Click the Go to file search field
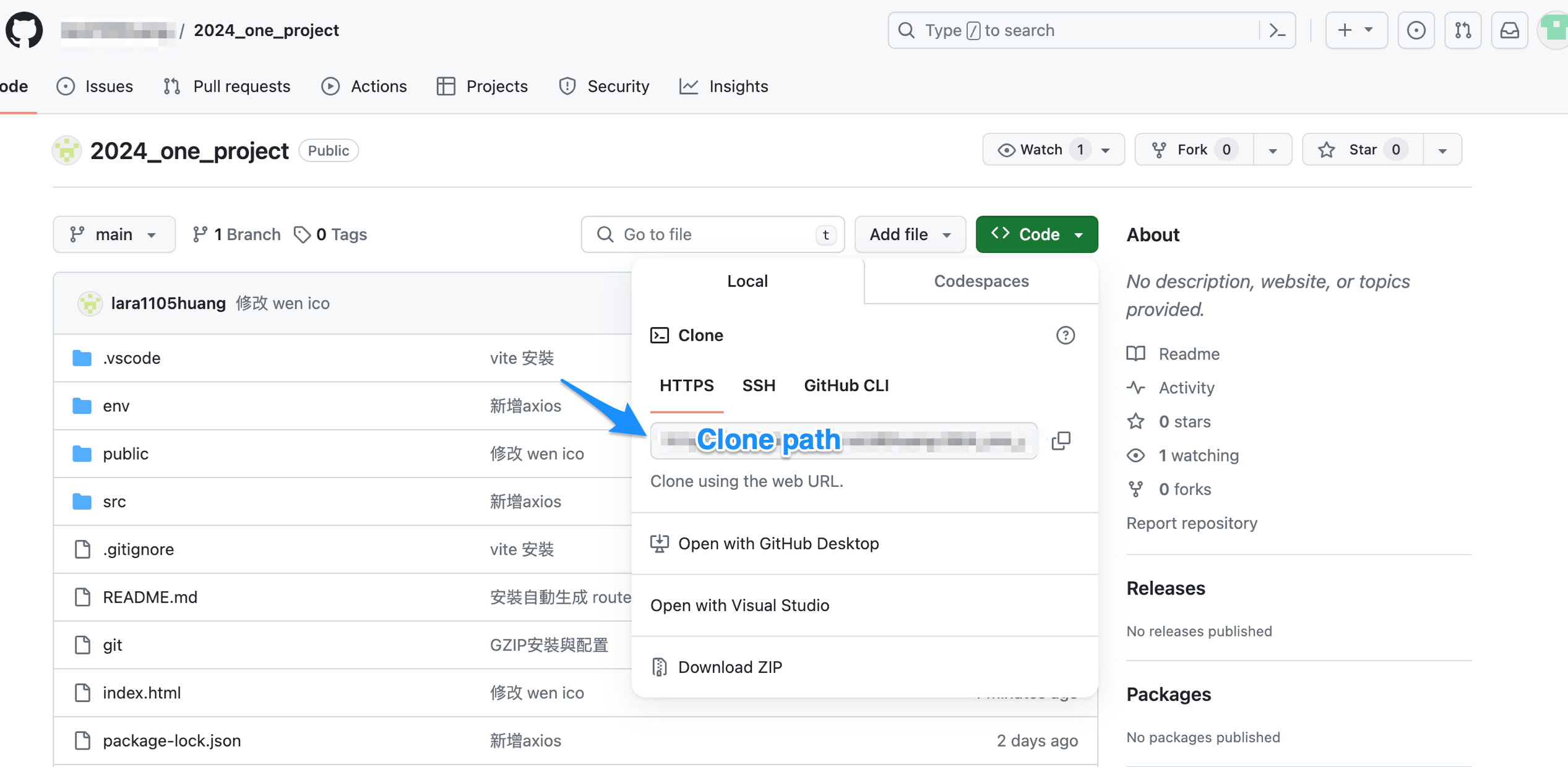Viewport: 1568px width, 767px height. coord(712,234)
